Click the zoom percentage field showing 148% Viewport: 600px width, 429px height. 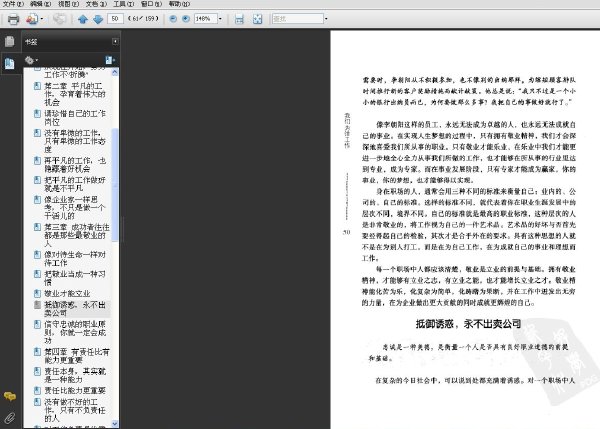[205, 18]
